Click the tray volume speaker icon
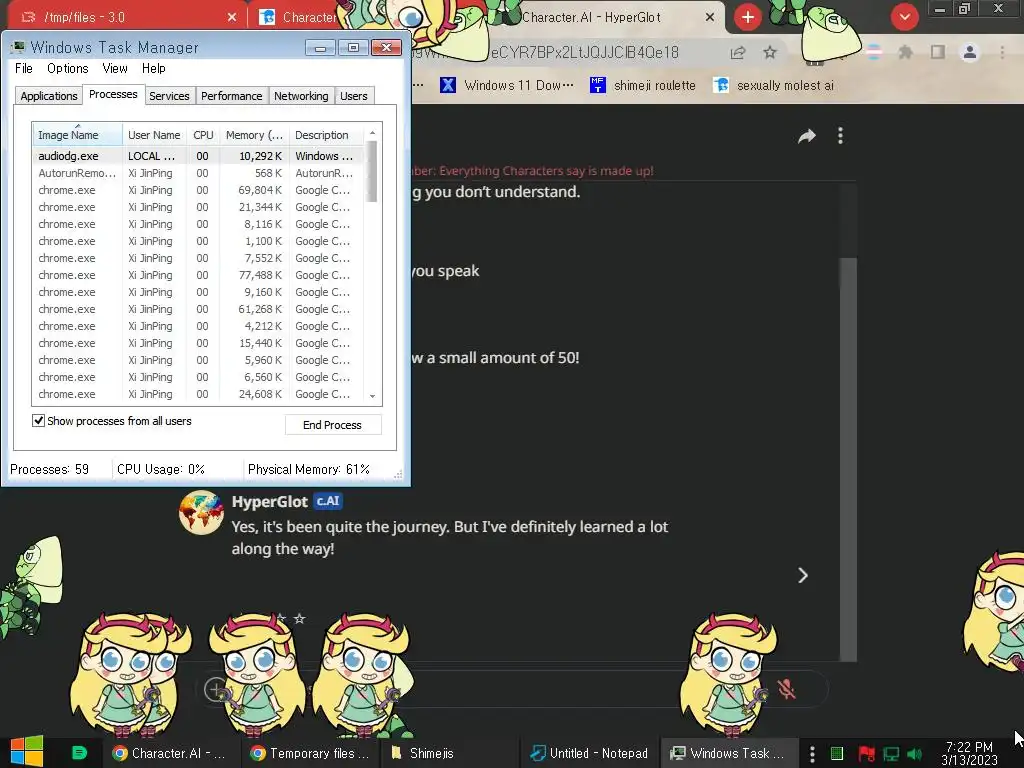 point(914,754)
